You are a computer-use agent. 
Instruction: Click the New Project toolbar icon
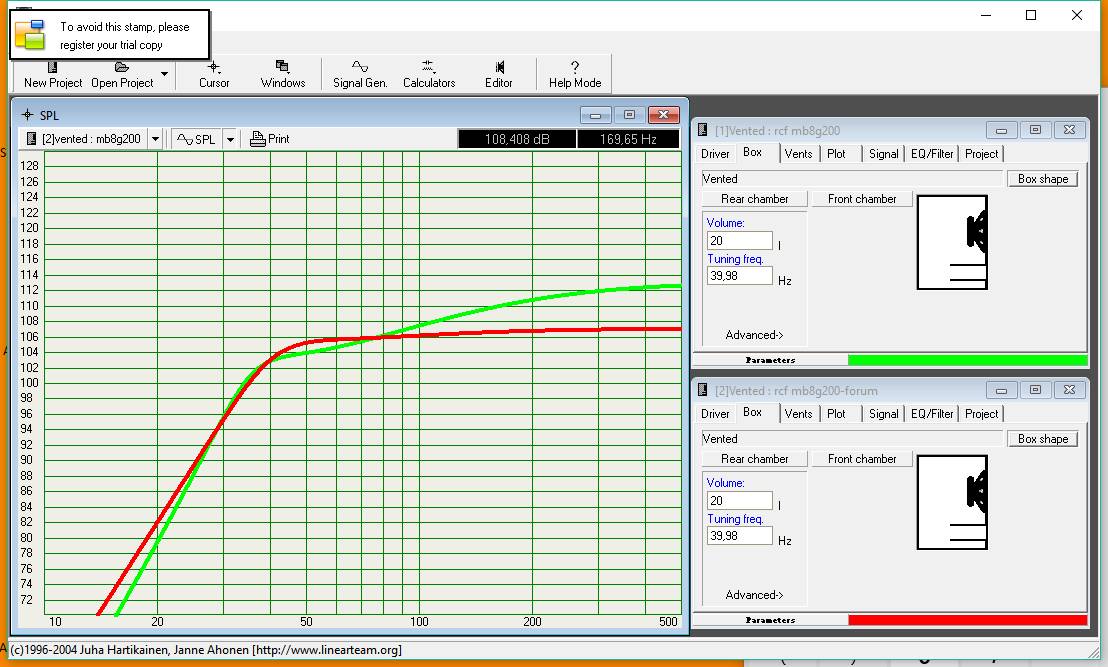coord(53,68)
